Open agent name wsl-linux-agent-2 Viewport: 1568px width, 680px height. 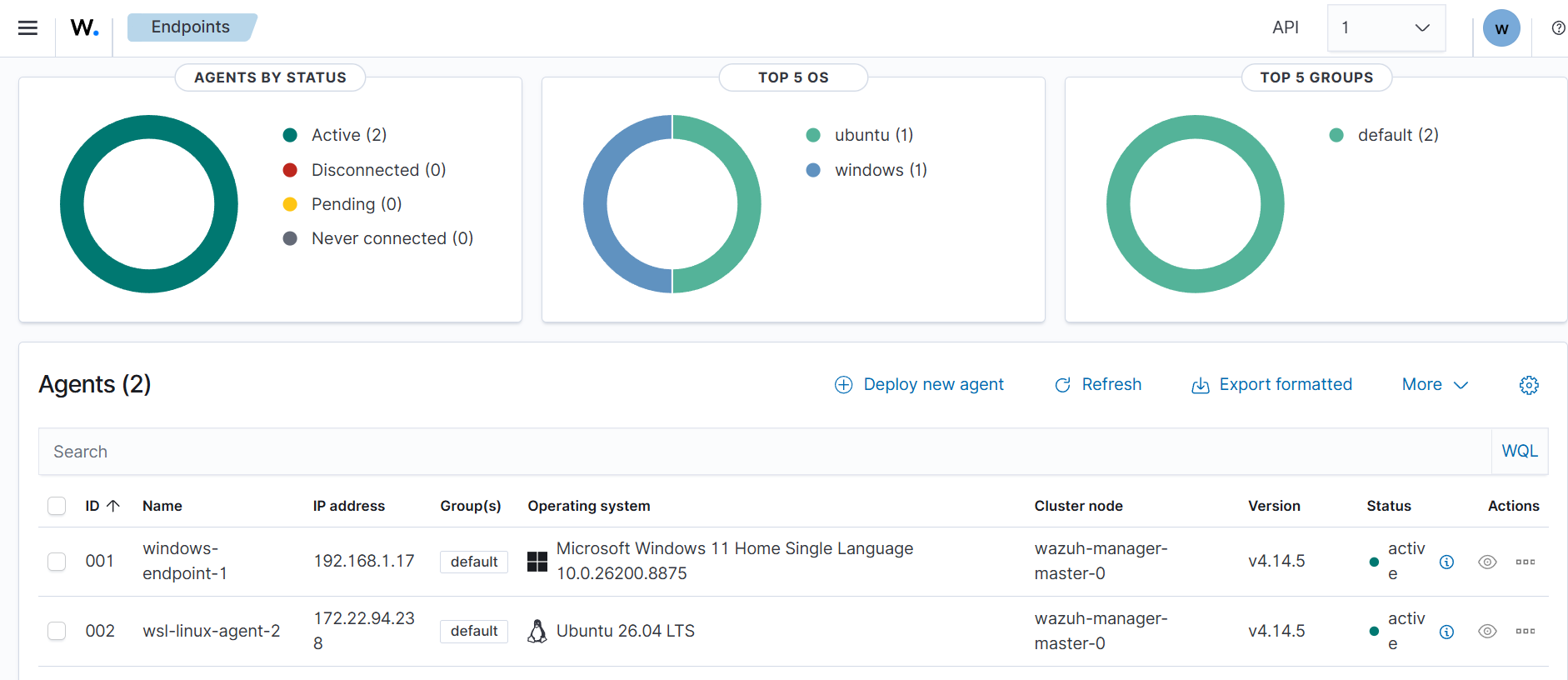pyautogui.click(x=212, y=631)
